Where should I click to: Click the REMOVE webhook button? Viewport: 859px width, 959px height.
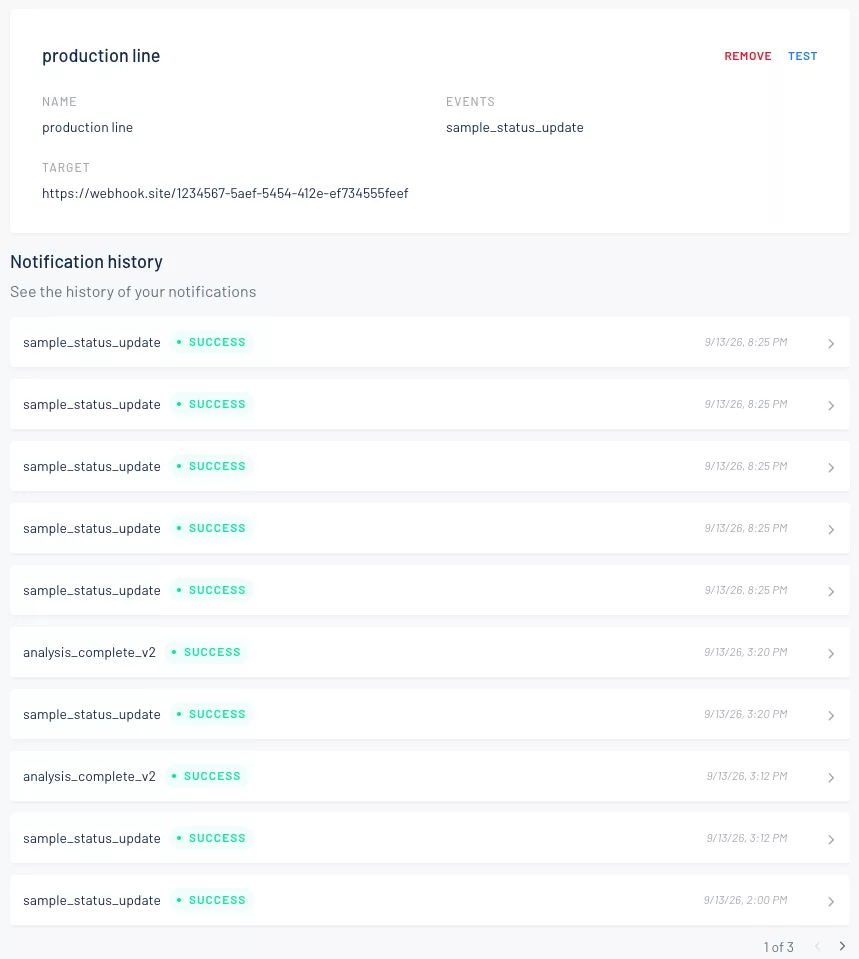pyautogui.click(x=748, y=56)
